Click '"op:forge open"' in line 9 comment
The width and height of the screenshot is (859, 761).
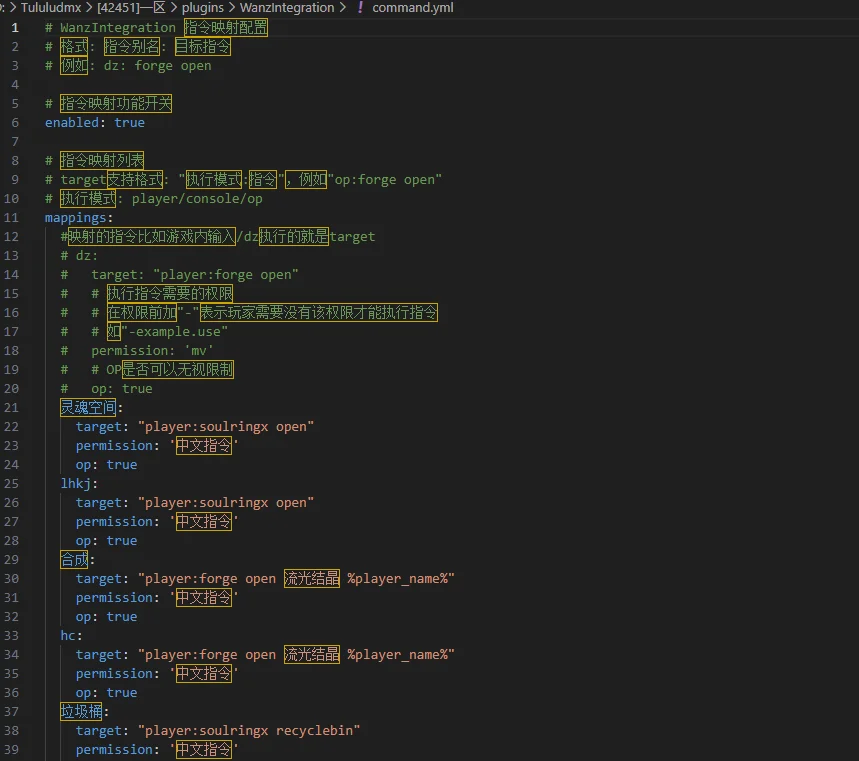[385, 180]
